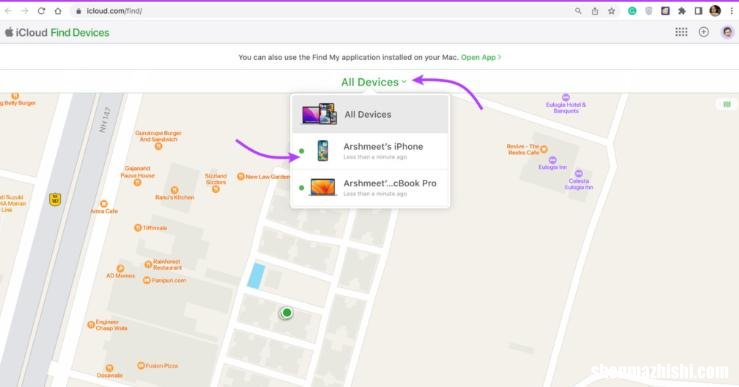The height and width of the screenshot is (387, 739).
Task: Click the square purple extension icon
Action: pyautogui.click(x=665, y=11)
